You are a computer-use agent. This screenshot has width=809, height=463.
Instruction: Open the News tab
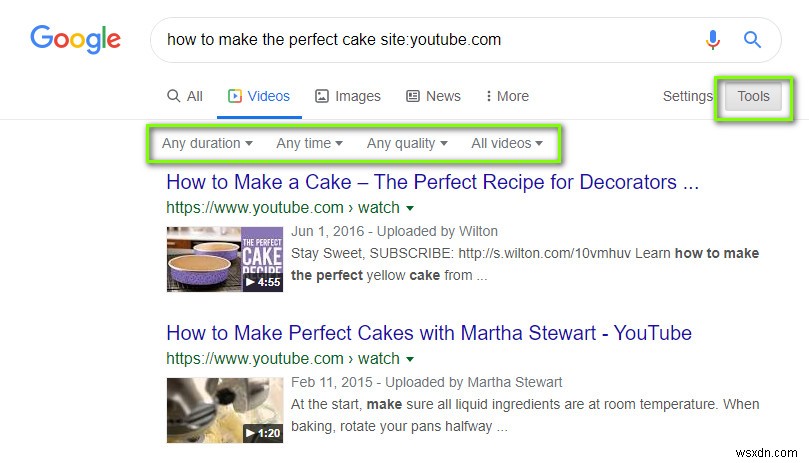coord(433,96)
